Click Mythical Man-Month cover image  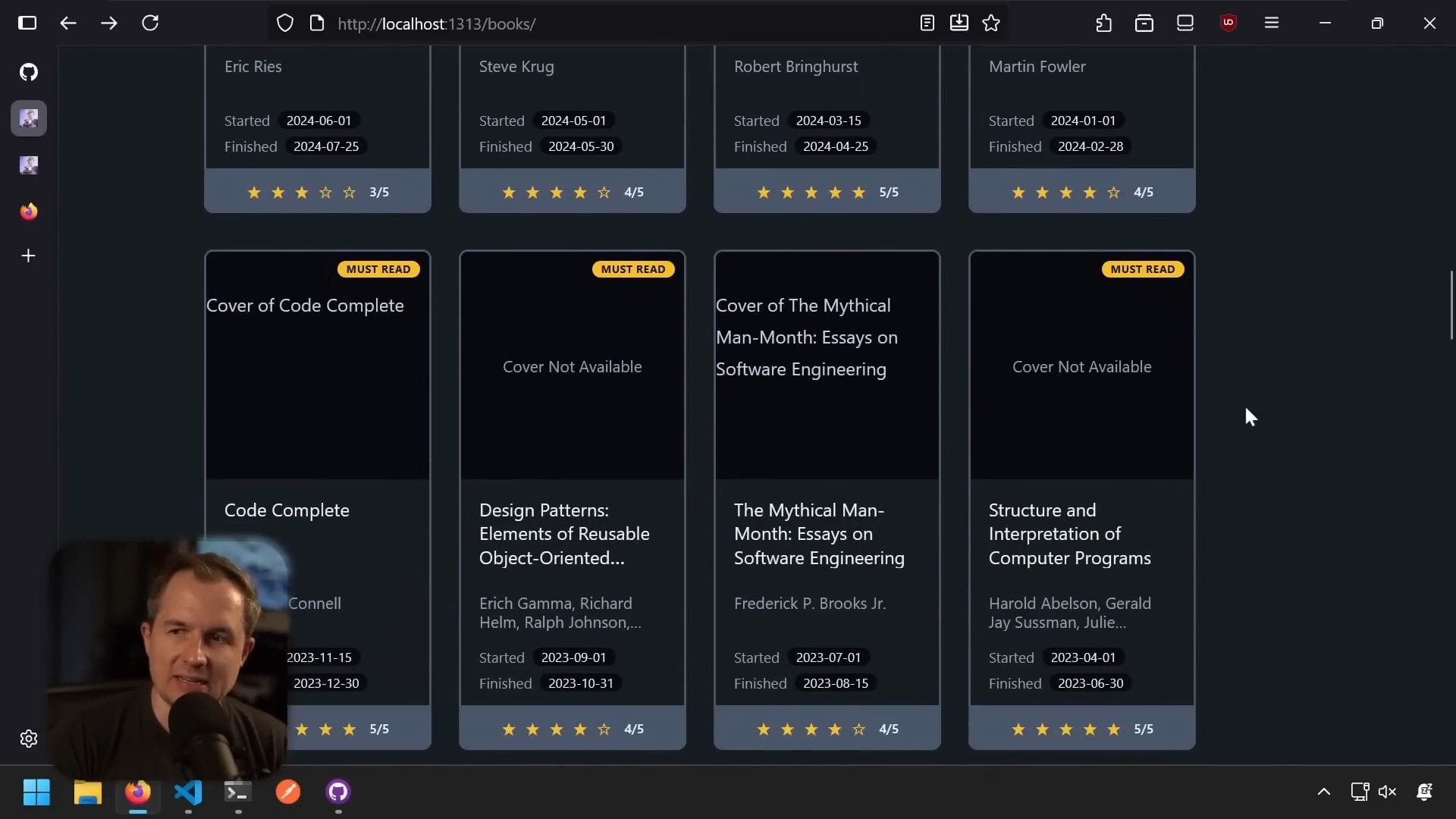827,366
